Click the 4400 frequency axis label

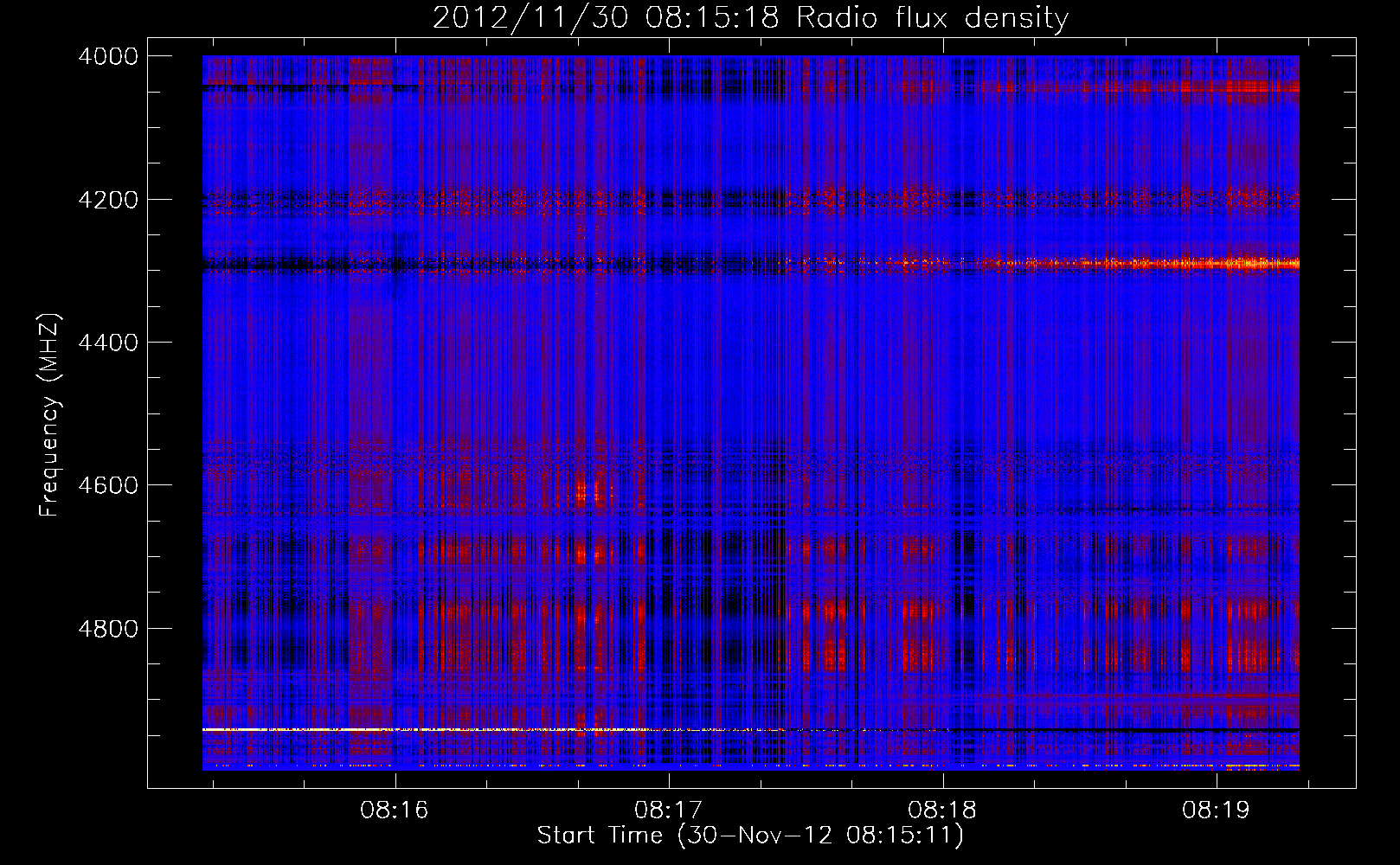(107, 343)
